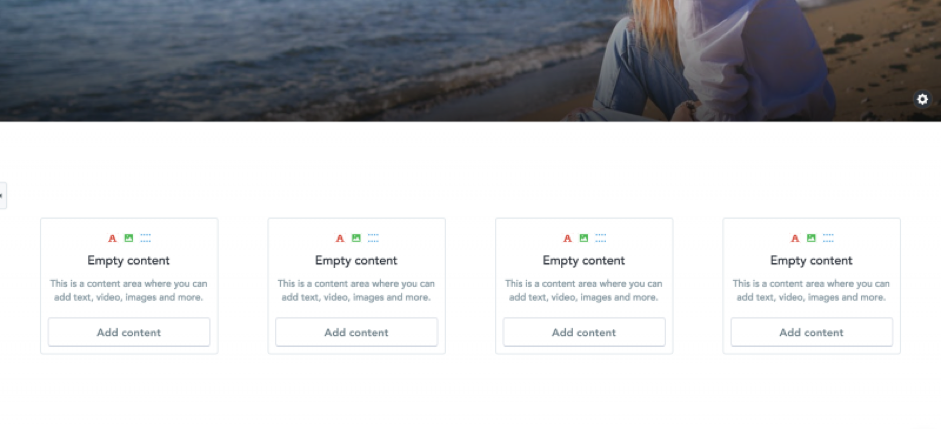The width and height of the screenshot is (941, 429).
Task: Click green image icon in fourth card
Action: [811, 238]
